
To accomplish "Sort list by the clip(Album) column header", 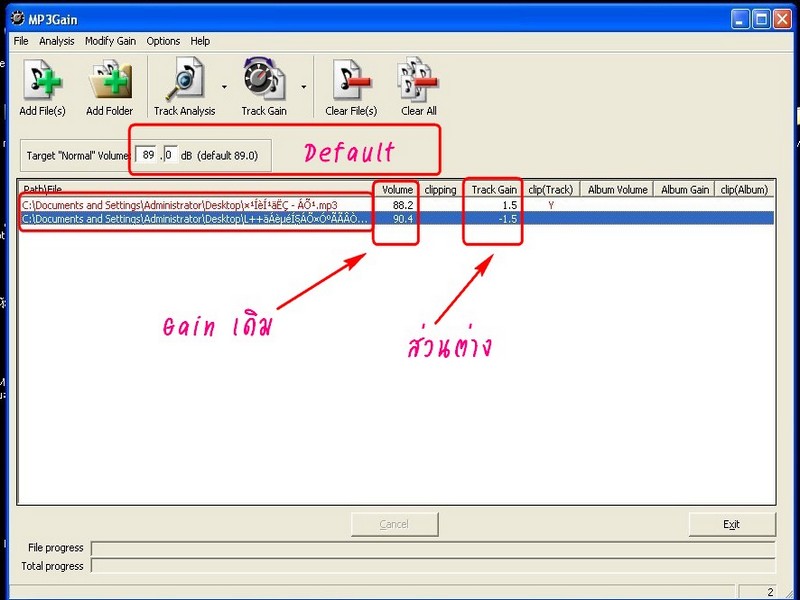I will pos(744,190).
